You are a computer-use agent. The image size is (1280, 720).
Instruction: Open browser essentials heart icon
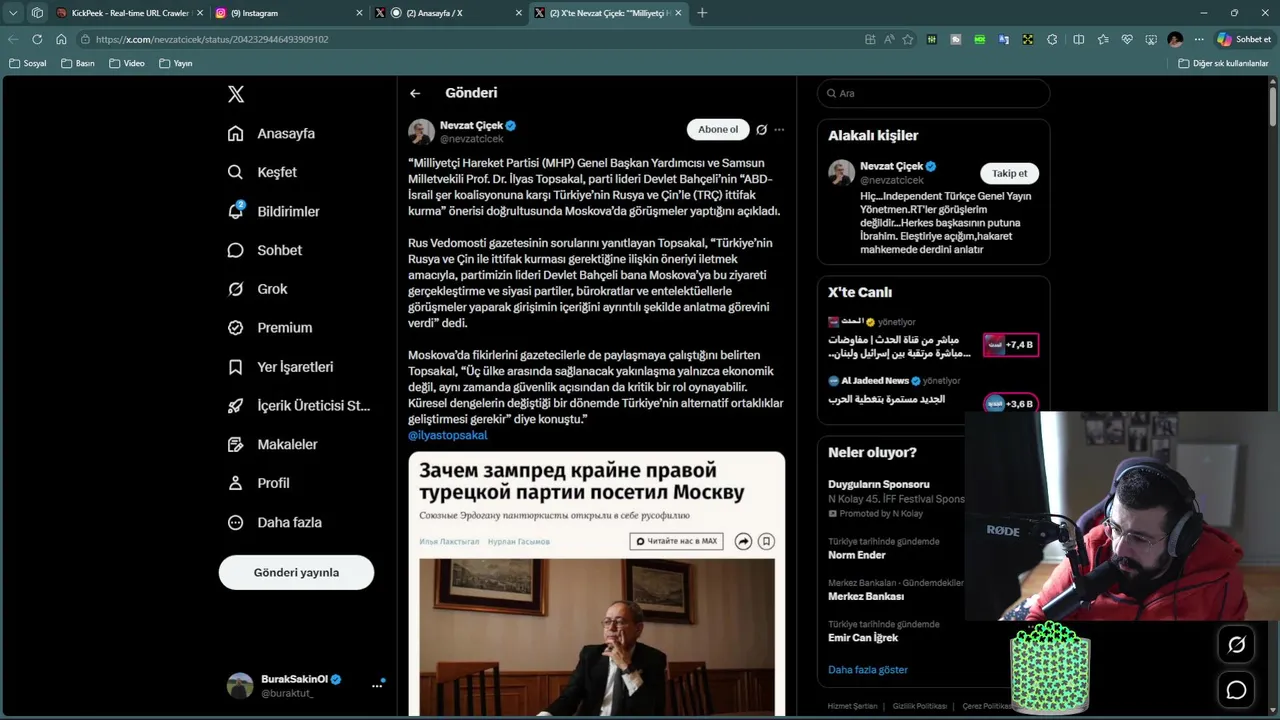click(x=1127, y=39)
